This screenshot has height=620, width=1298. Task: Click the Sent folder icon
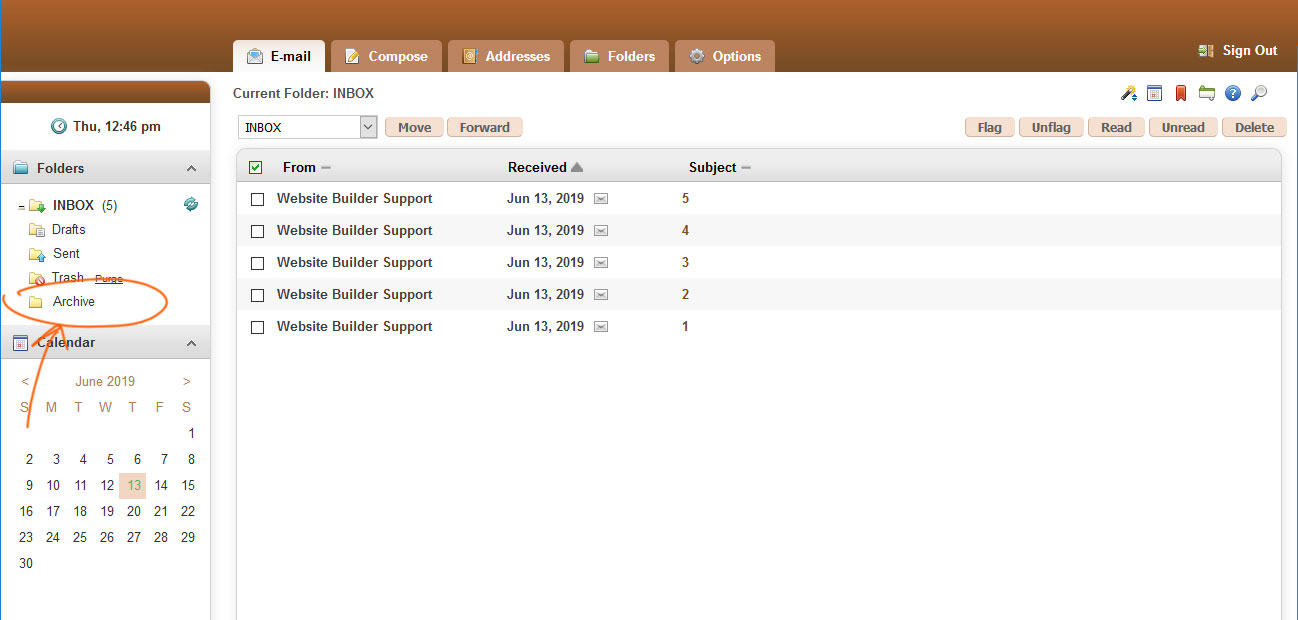[x=37, y=254]
